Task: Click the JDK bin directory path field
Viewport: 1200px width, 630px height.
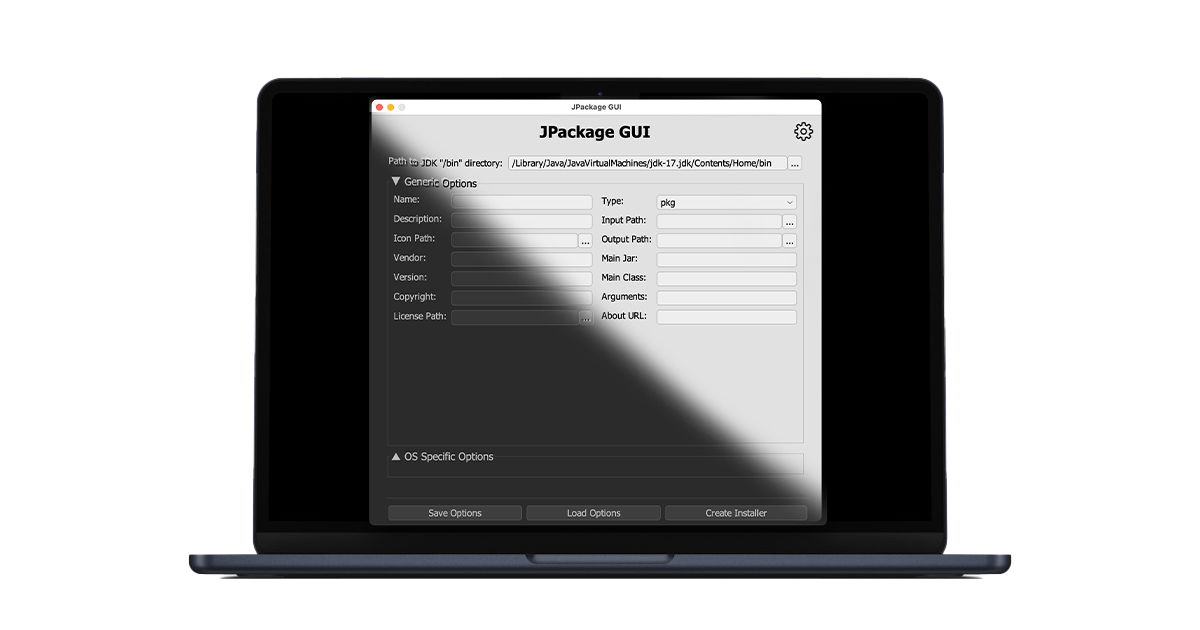Action: (x=647, y=163)
